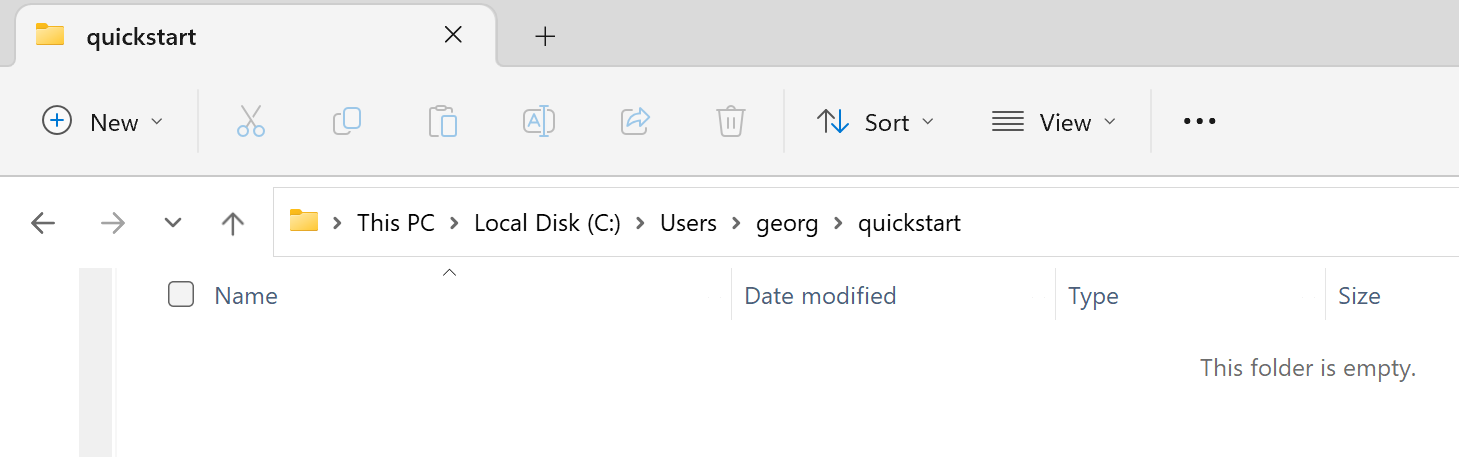Click the Cut scissors icon
The image size is (1459, 457).
coord(251,122)
